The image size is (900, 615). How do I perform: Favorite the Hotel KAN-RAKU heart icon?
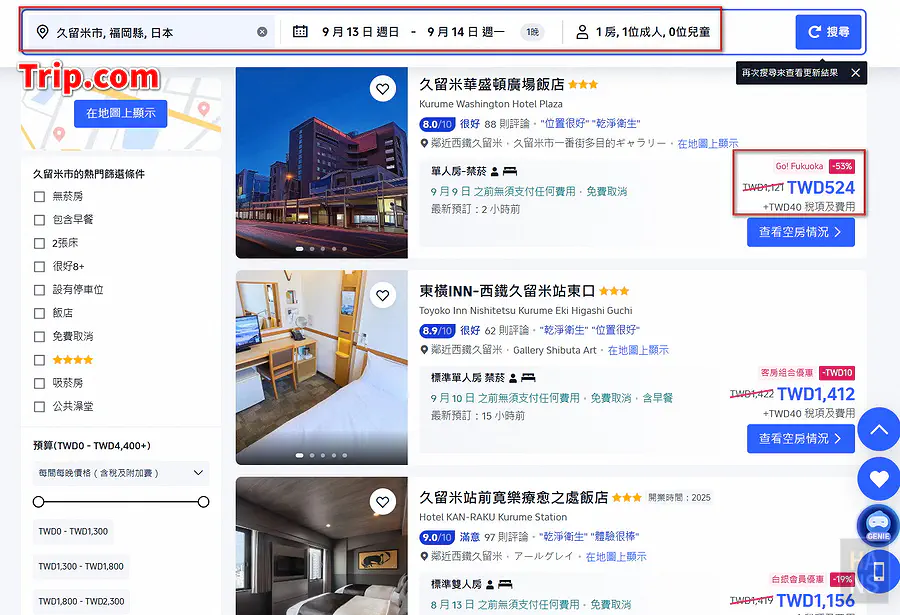coord(383,502)
